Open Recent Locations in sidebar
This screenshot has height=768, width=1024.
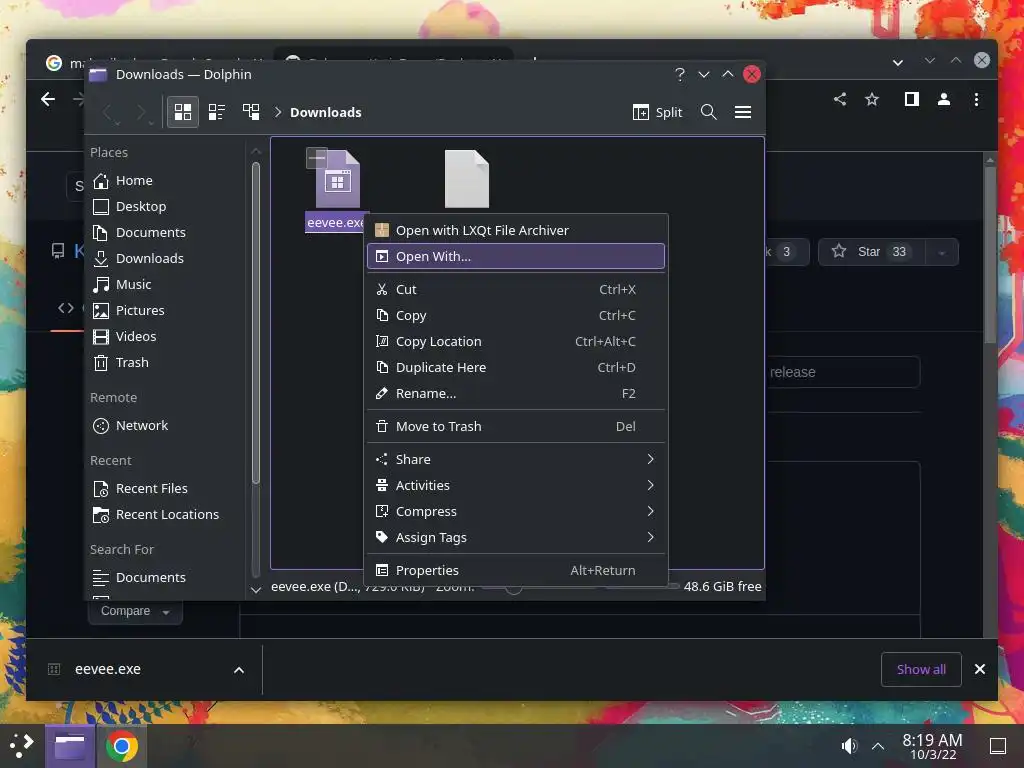(167, 515)
